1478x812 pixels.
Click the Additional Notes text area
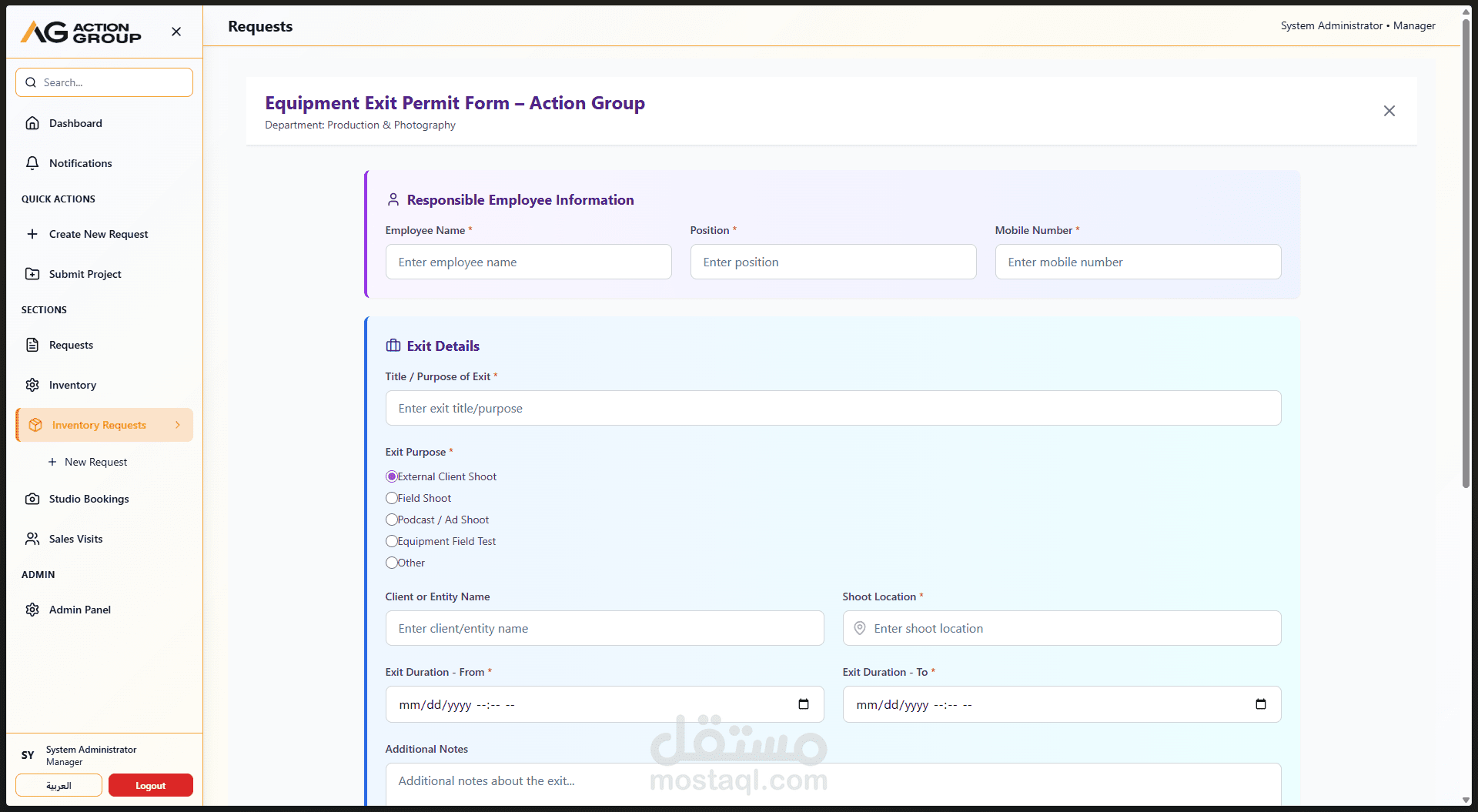pos(833,784)
